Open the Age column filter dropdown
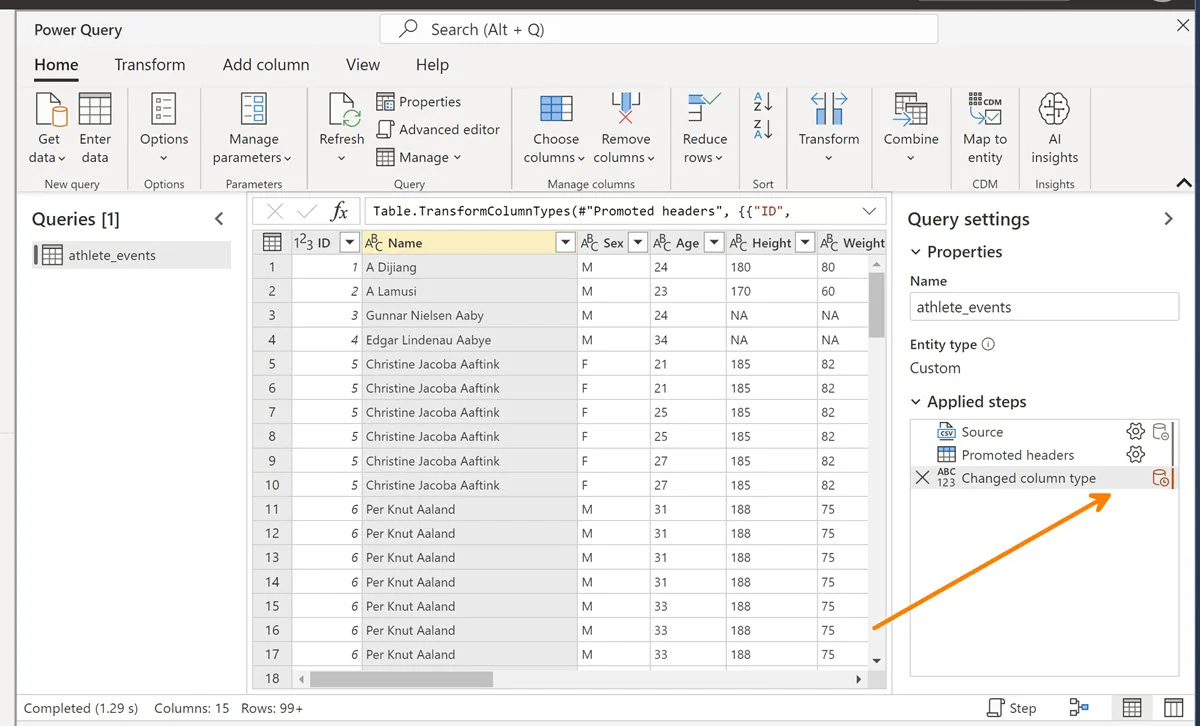Image resolution: width=1200 pixels, height=726 pixels. 714,242
